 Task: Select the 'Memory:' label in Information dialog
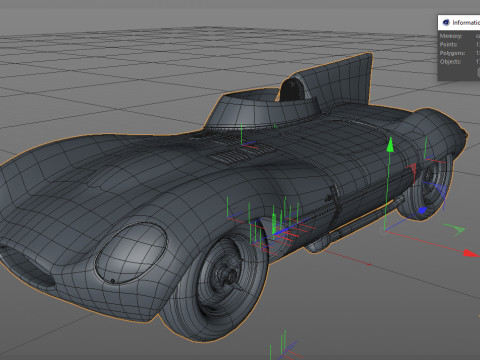(x=451, y=36)
